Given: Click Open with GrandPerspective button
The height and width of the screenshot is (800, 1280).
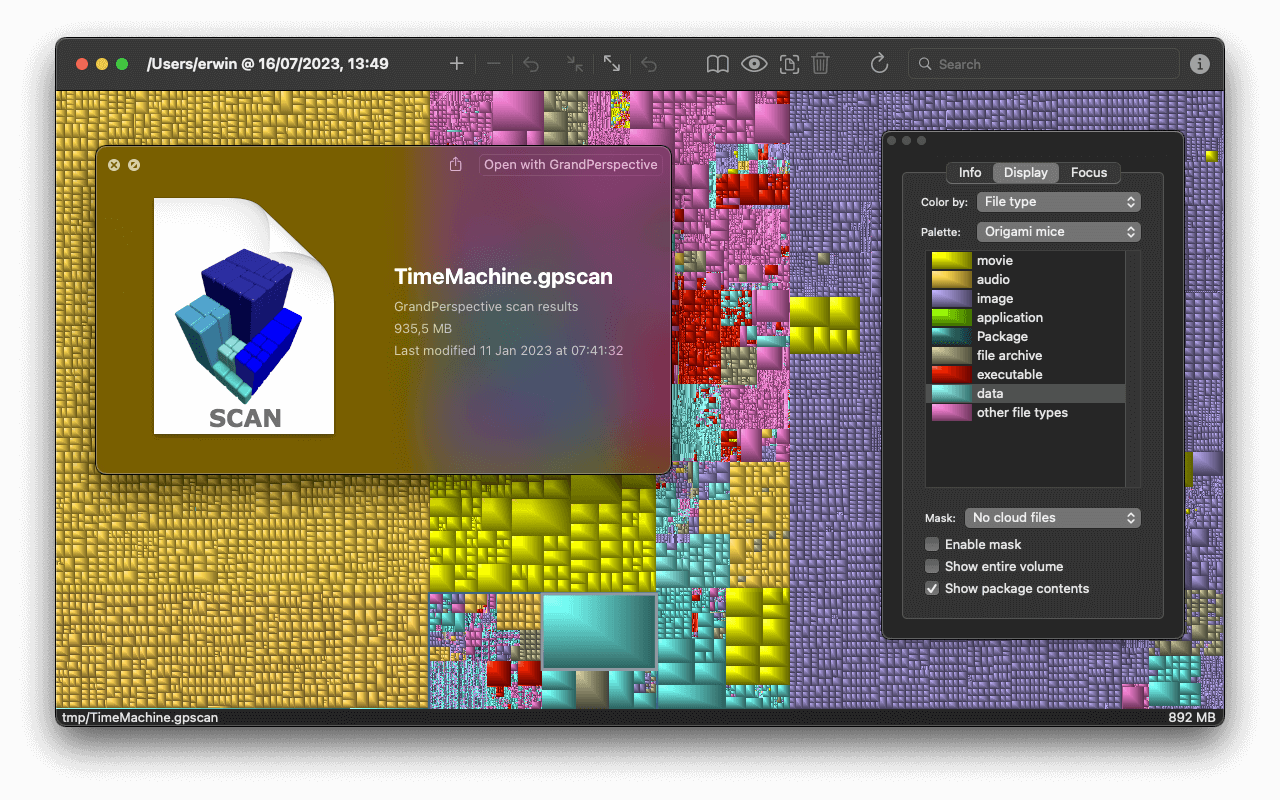Looking at the screenshot, I should click(x=571, y=165).
